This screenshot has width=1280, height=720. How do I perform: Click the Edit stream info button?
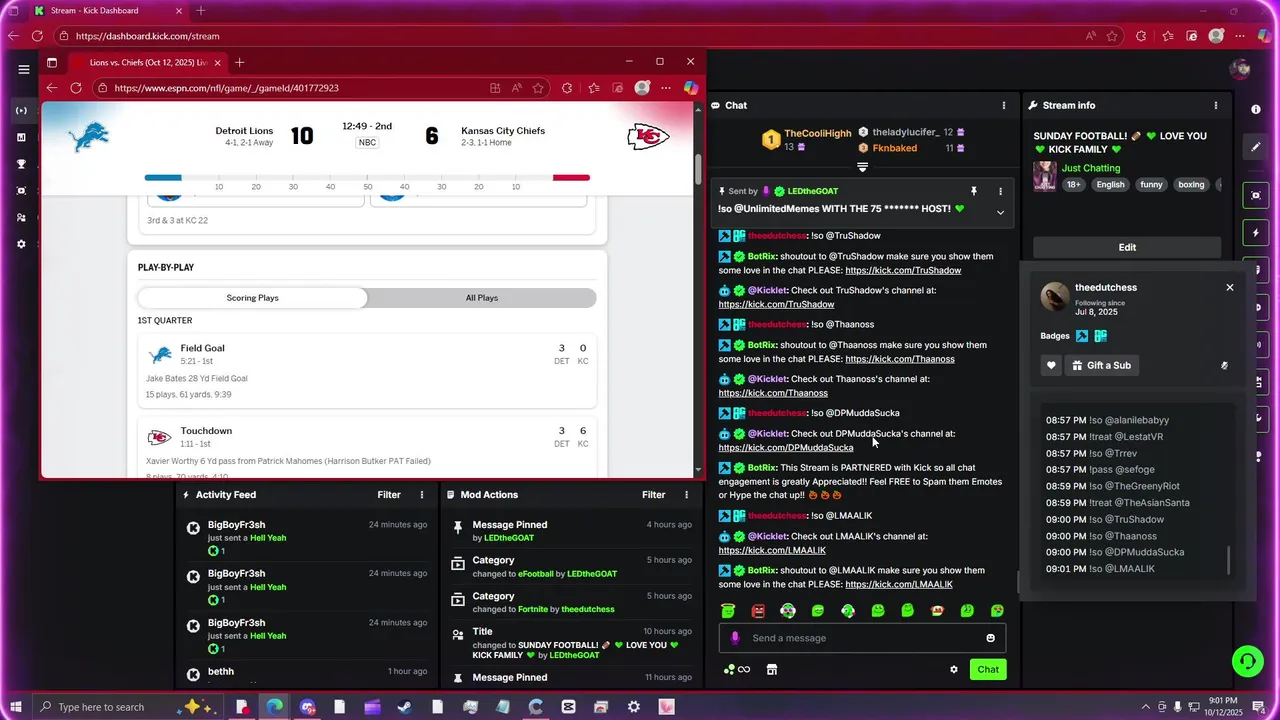pyautogui.click(x=1127, y=247)
